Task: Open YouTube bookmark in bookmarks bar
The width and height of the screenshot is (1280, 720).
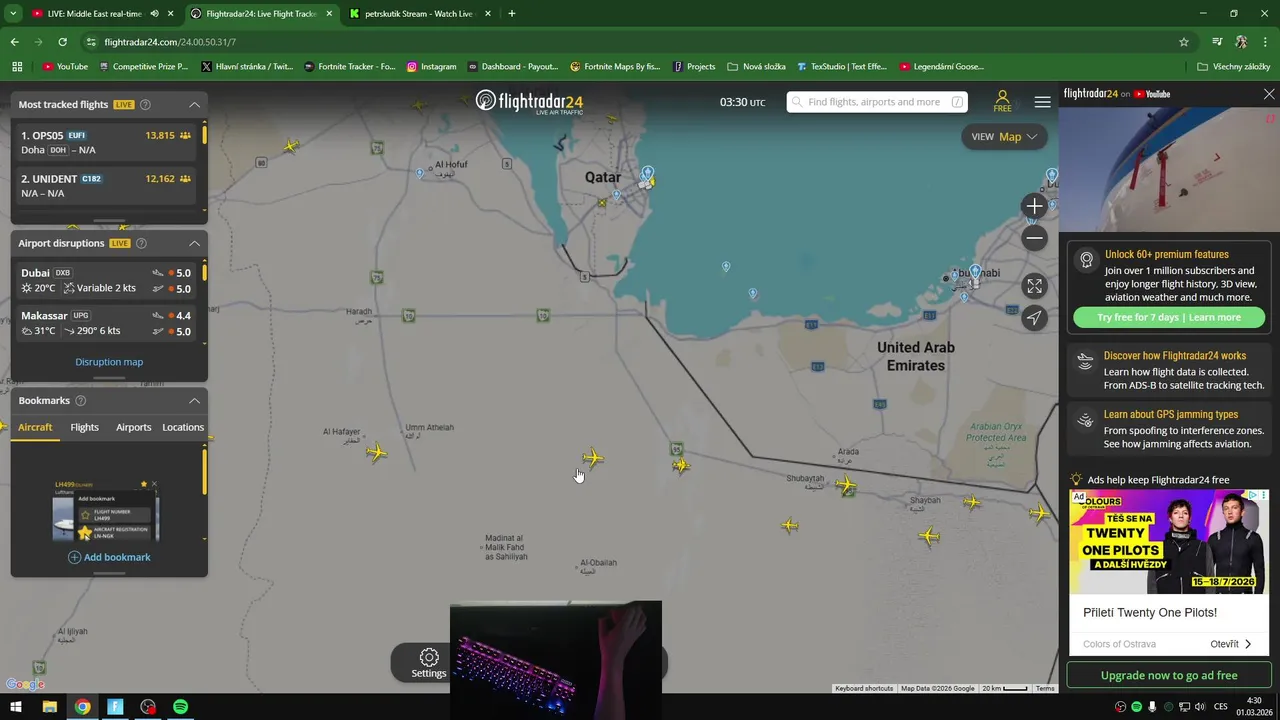Action: tap(65, 66)
